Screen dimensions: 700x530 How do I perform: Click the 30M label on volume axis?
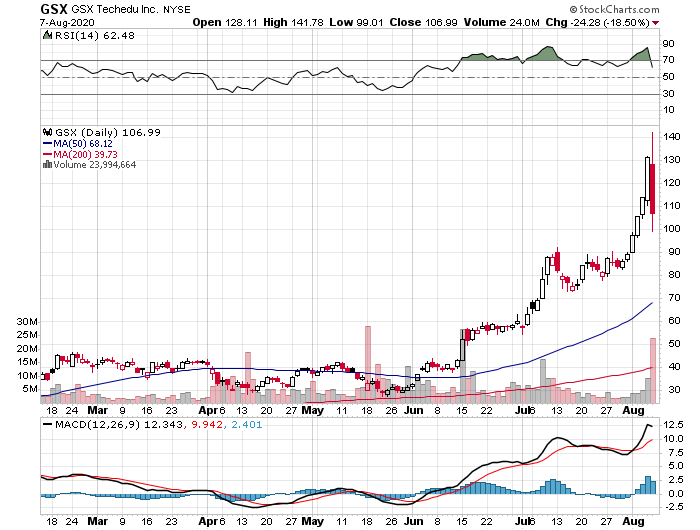27,321
